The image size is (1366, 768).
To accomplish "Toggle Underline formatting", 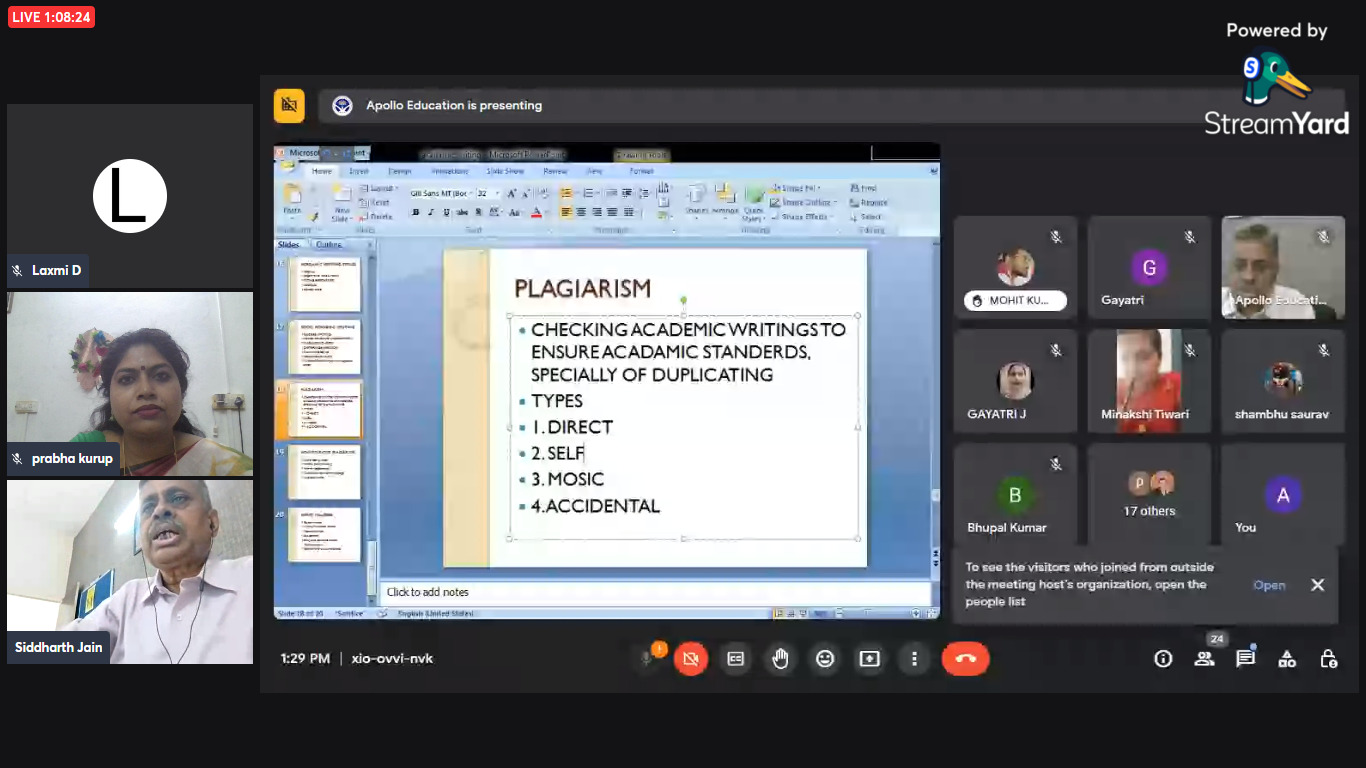I will tap(446, 212).
